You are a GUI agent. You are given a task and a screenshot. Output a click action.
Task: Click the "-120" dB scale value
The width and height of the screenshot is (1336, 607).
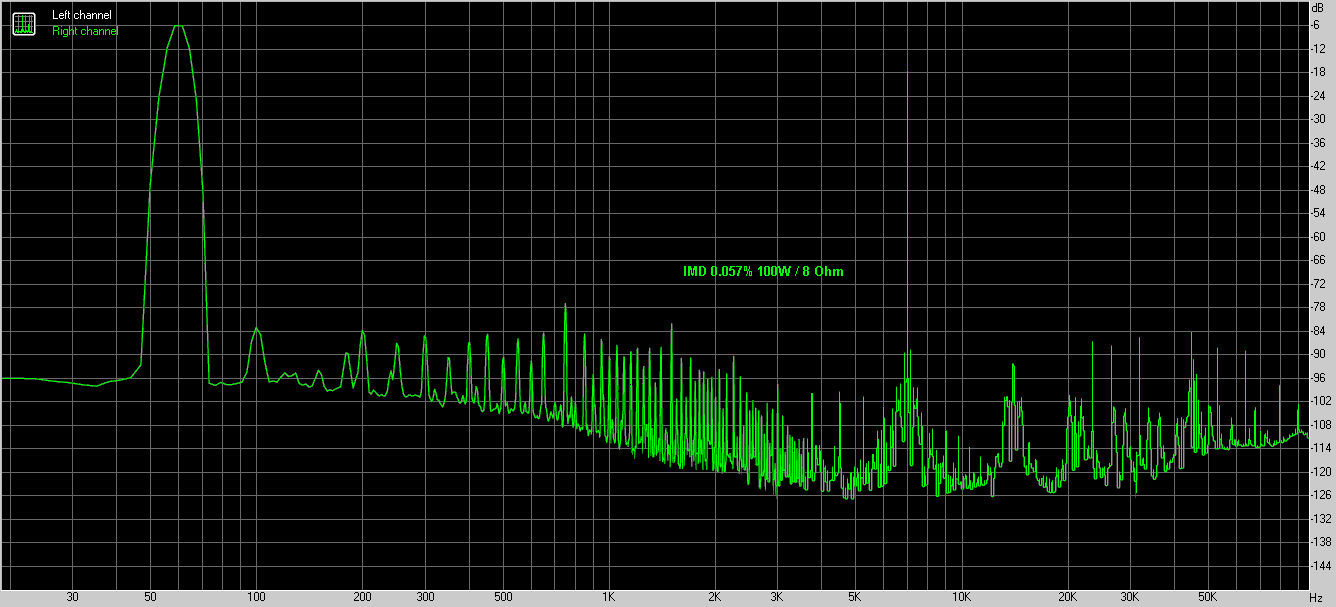1322,472
